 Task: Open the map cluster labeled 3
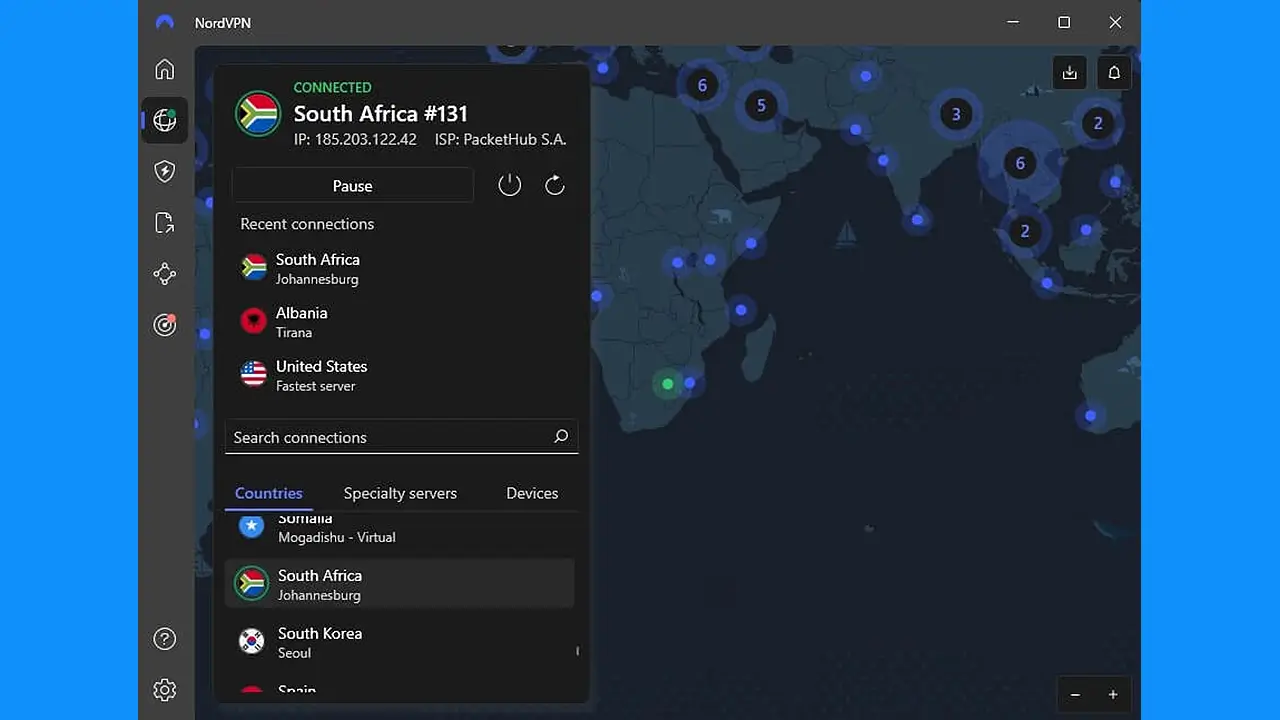click(x=956, y=114)
